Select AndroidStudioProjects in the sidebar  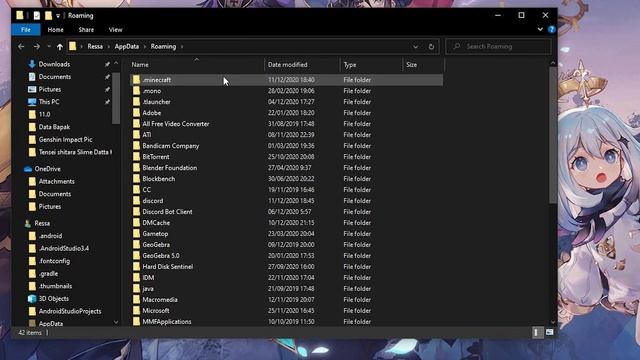coord(69,311)
